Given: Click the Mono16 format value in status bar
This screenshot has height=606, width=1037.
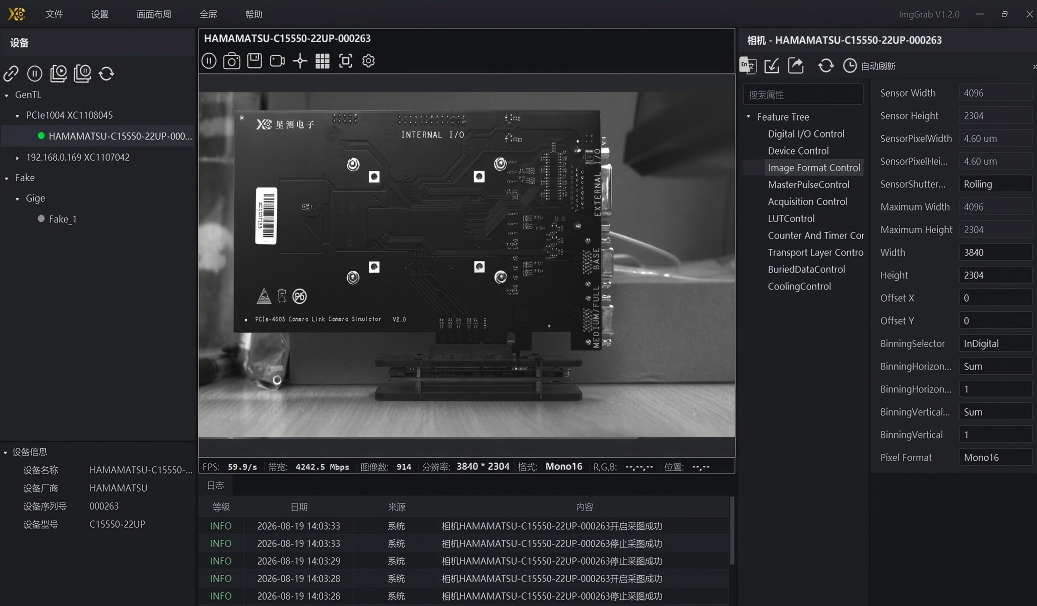Looking at the screenshot, I should pos(563,466).
